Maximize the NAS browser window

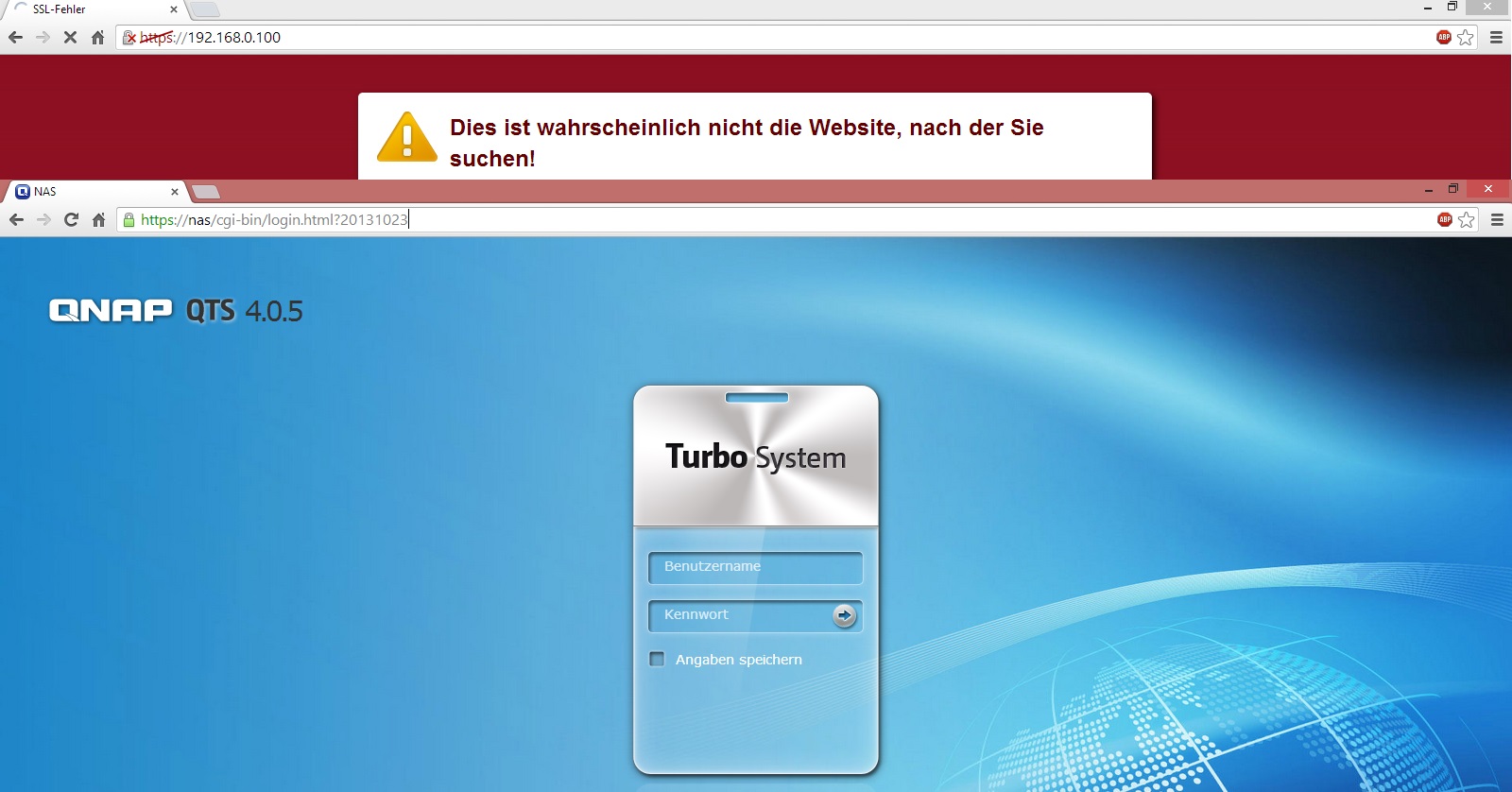point(1453,189)
